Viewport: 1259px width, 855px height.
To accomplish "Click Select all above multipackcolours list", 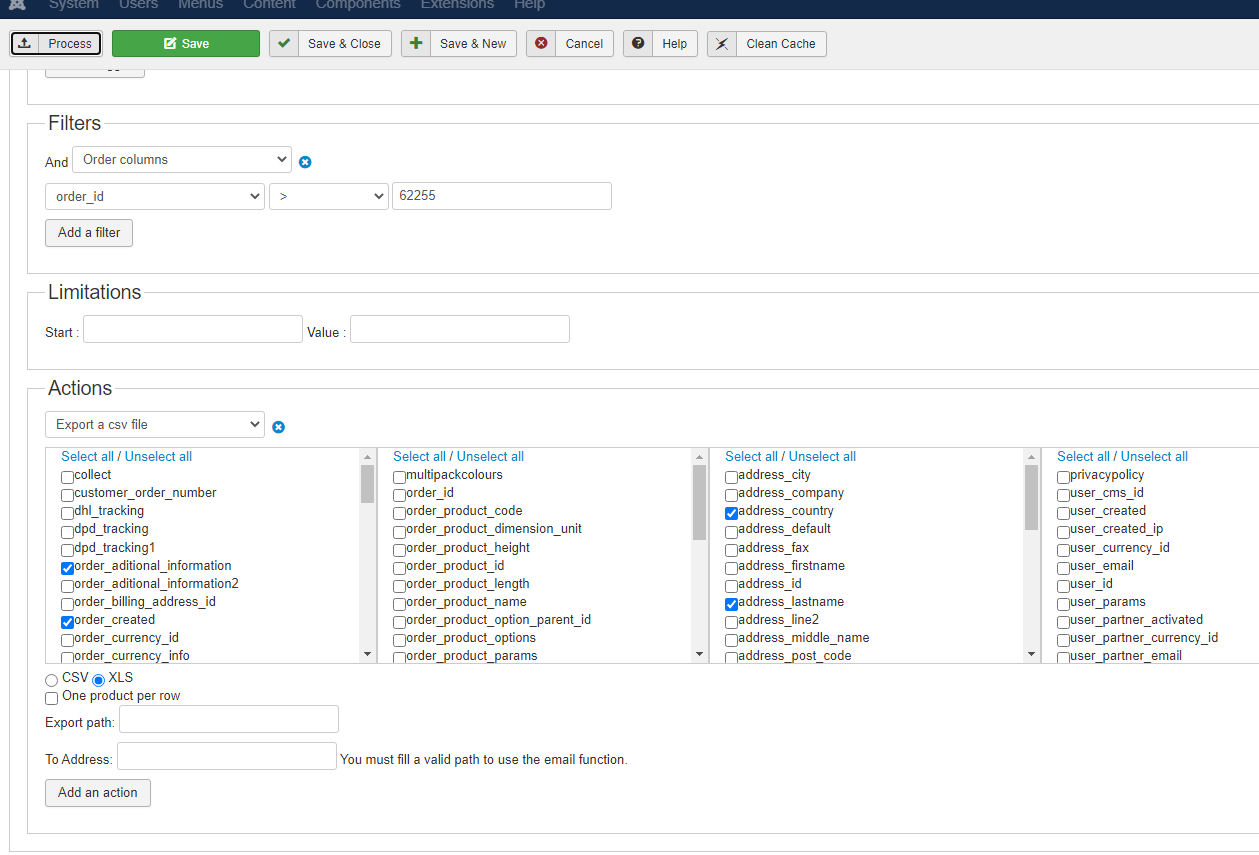I will [419, 456].
